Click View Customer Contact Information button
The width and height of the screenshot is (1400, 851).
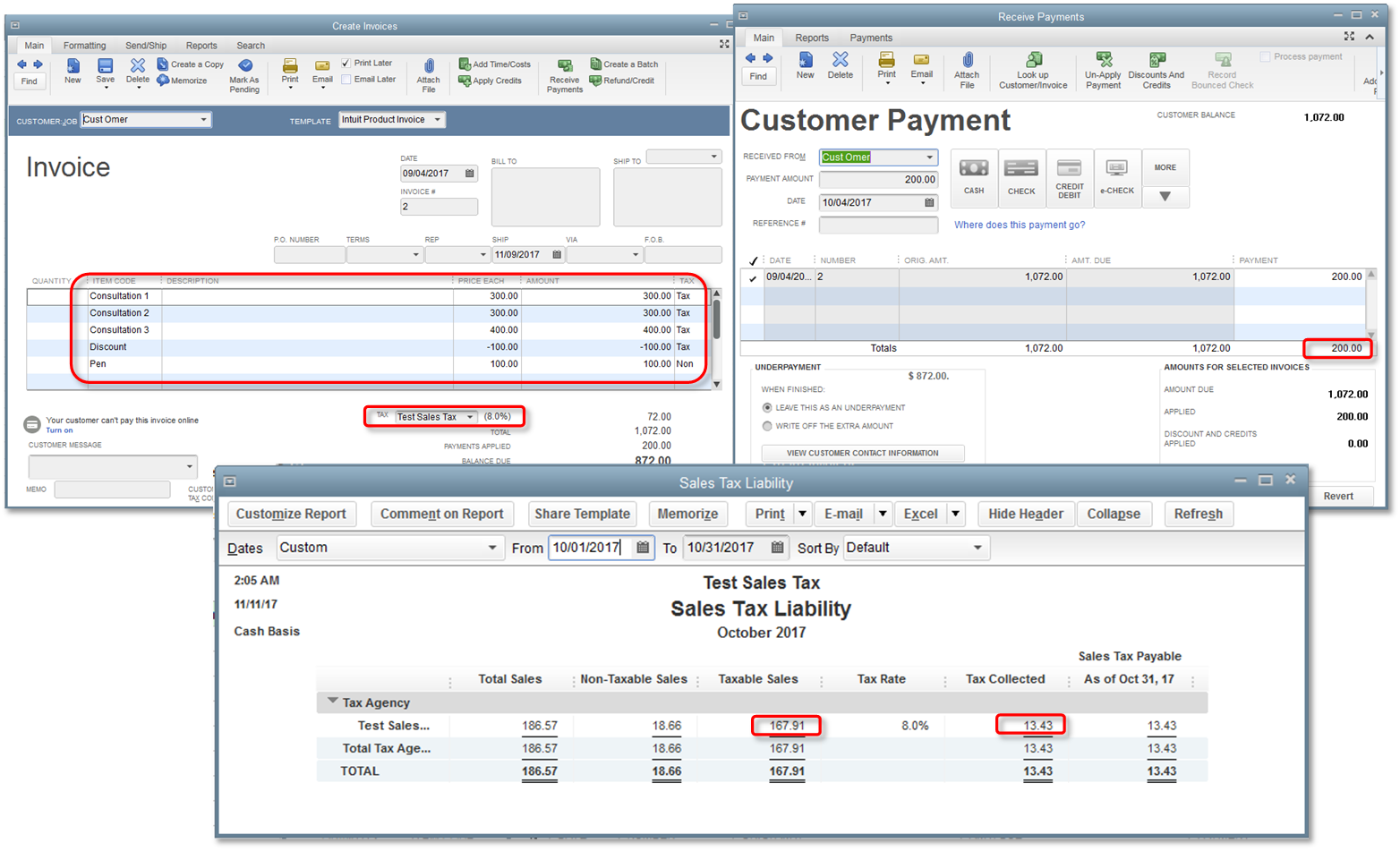click(x=863, y=453)
